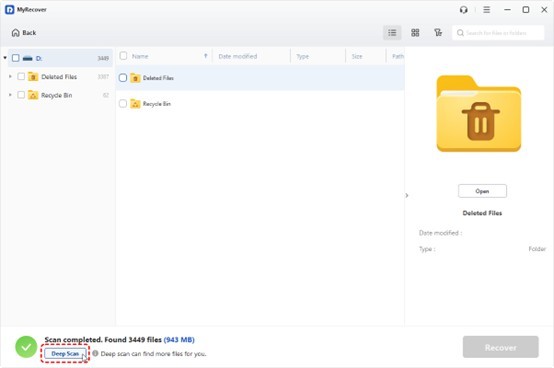Screen dimensions: 554x368
Task: Click Recycle Bin folder icon in list
Action: coord(135,103)
